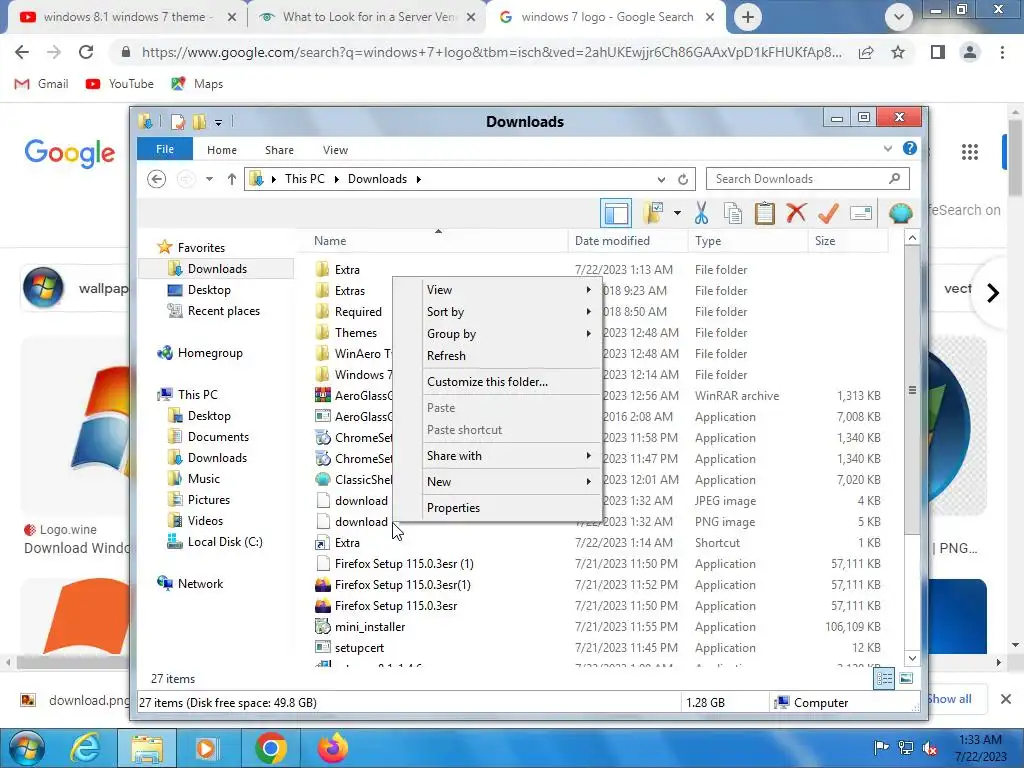Switch to large icons view in status bar
The width and height of the screenshot is (1024, 768).
pos(906,679)
